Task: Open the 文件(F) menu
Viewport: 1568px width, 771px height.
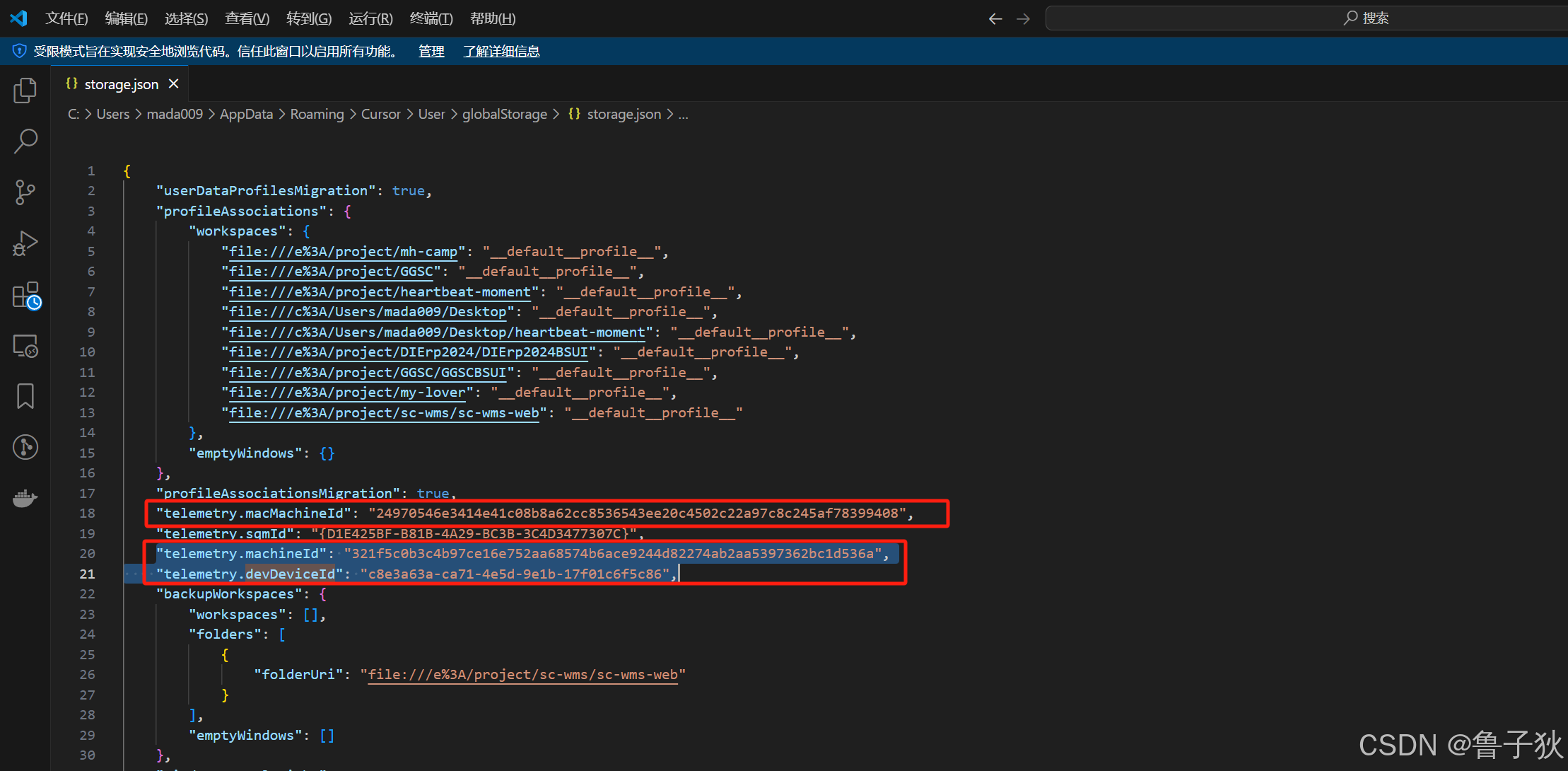Action: click(66, 19)
